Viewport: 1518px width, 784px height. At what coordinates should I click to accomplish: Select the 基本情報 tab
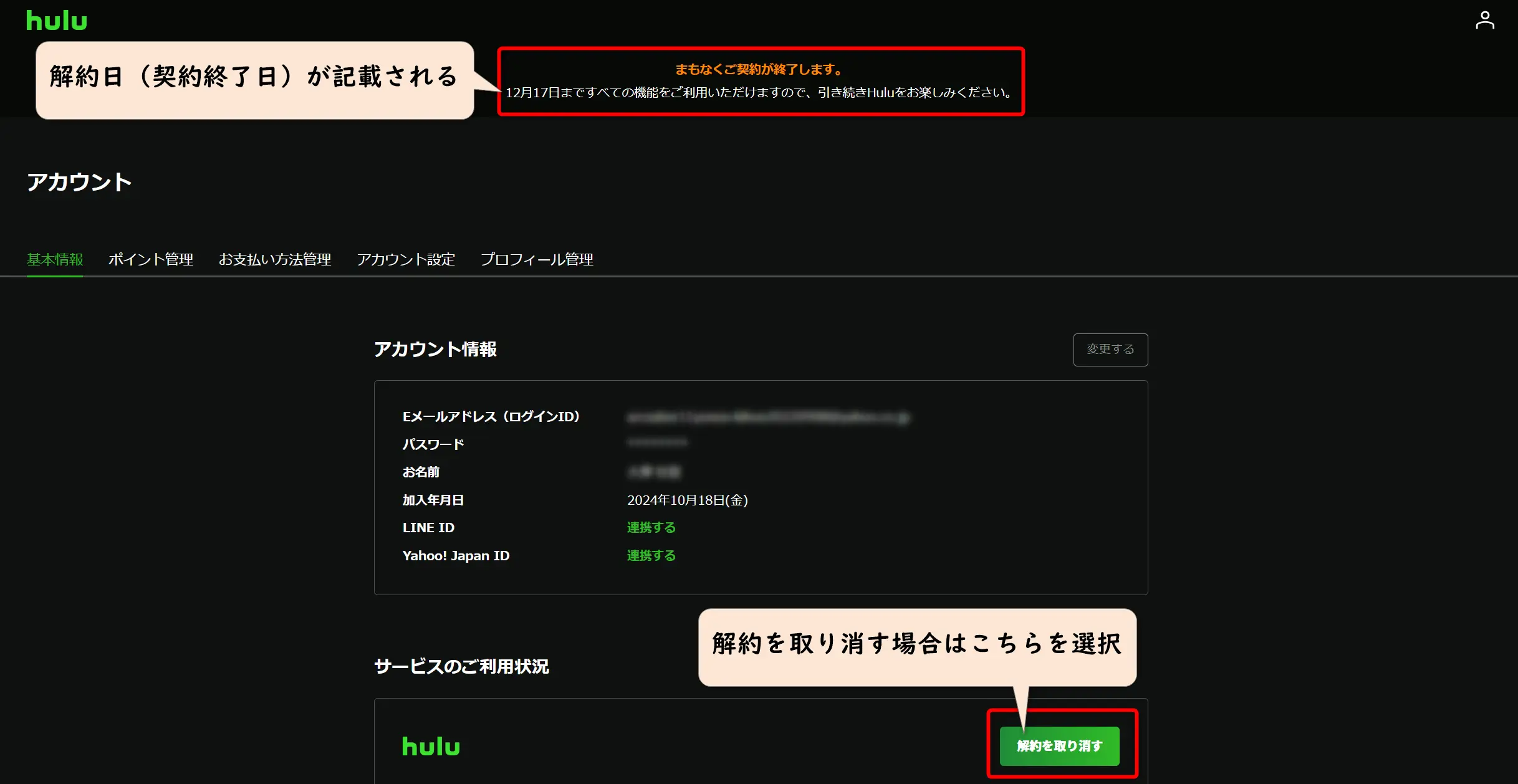(55, 259)
